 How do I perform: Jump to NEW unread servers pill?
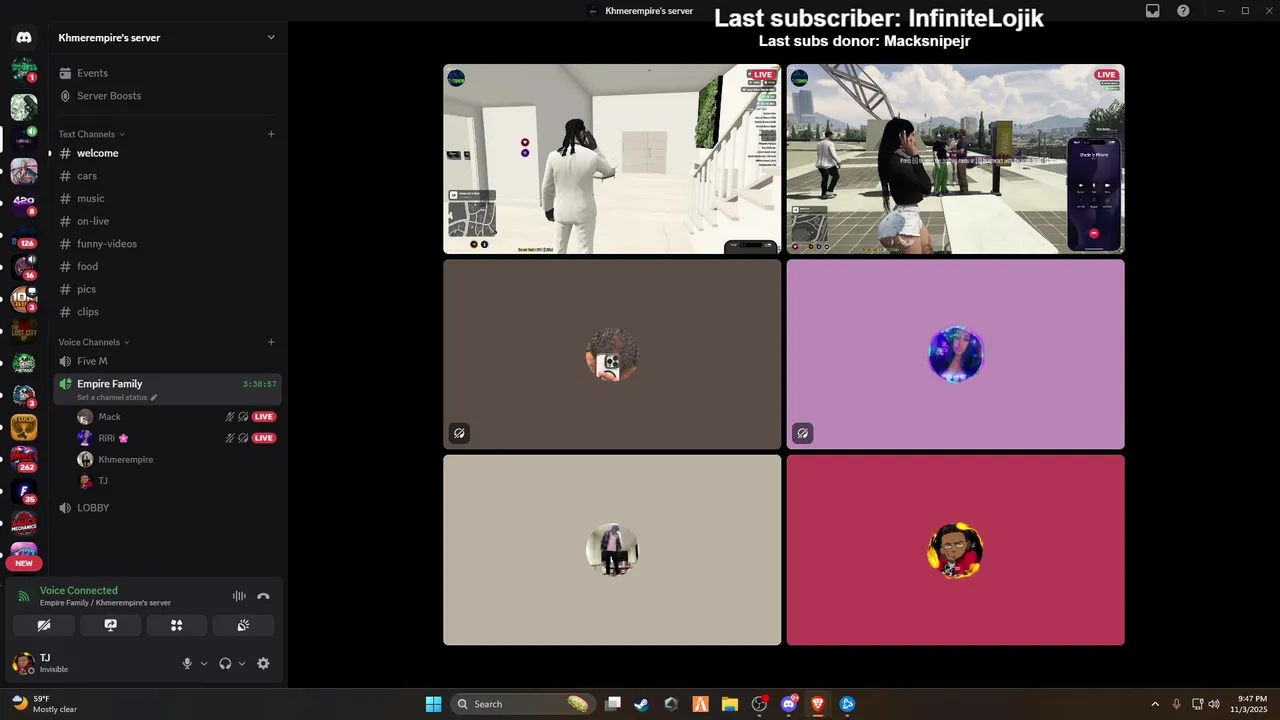[x=24, y=563]
